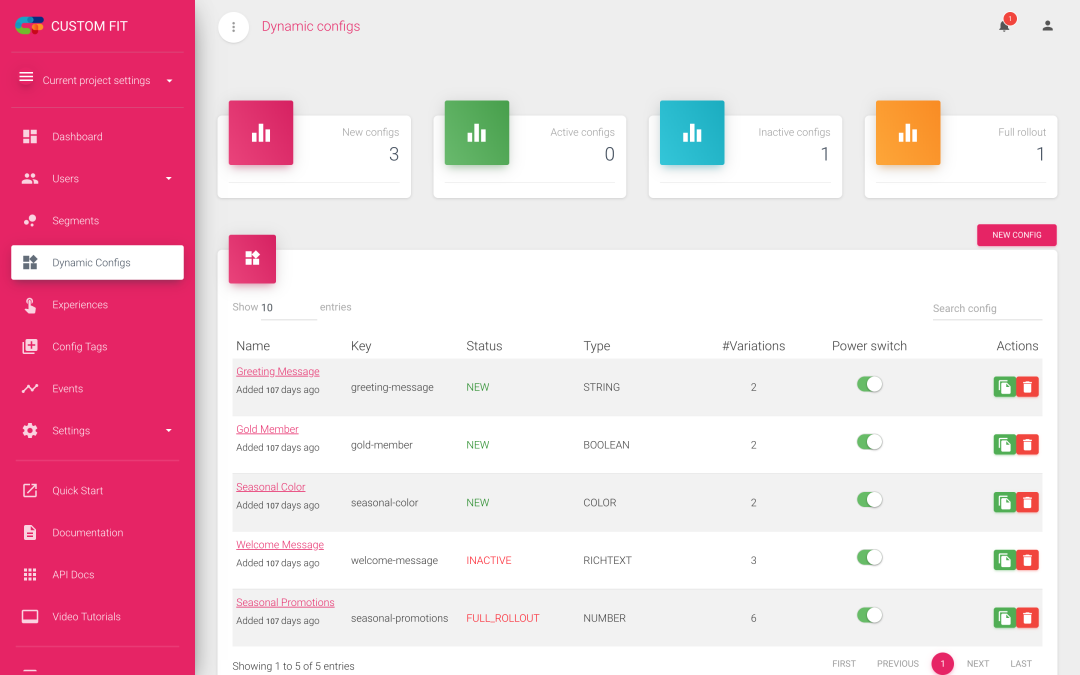Click the greeting-message key text
The image size is (1080, 675).
(x=392, y=387)
